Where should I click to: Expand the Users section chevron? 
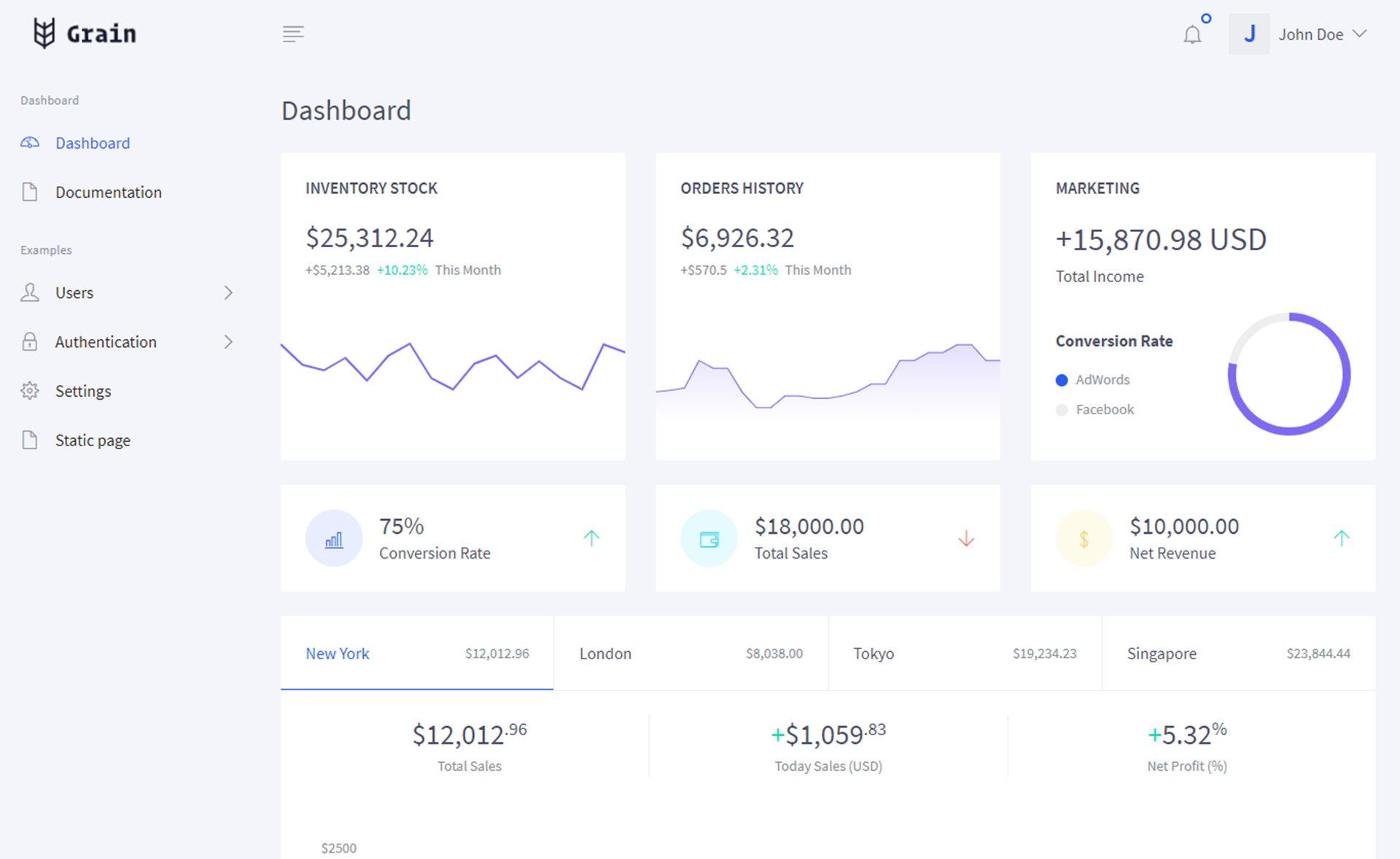point(227,293)
